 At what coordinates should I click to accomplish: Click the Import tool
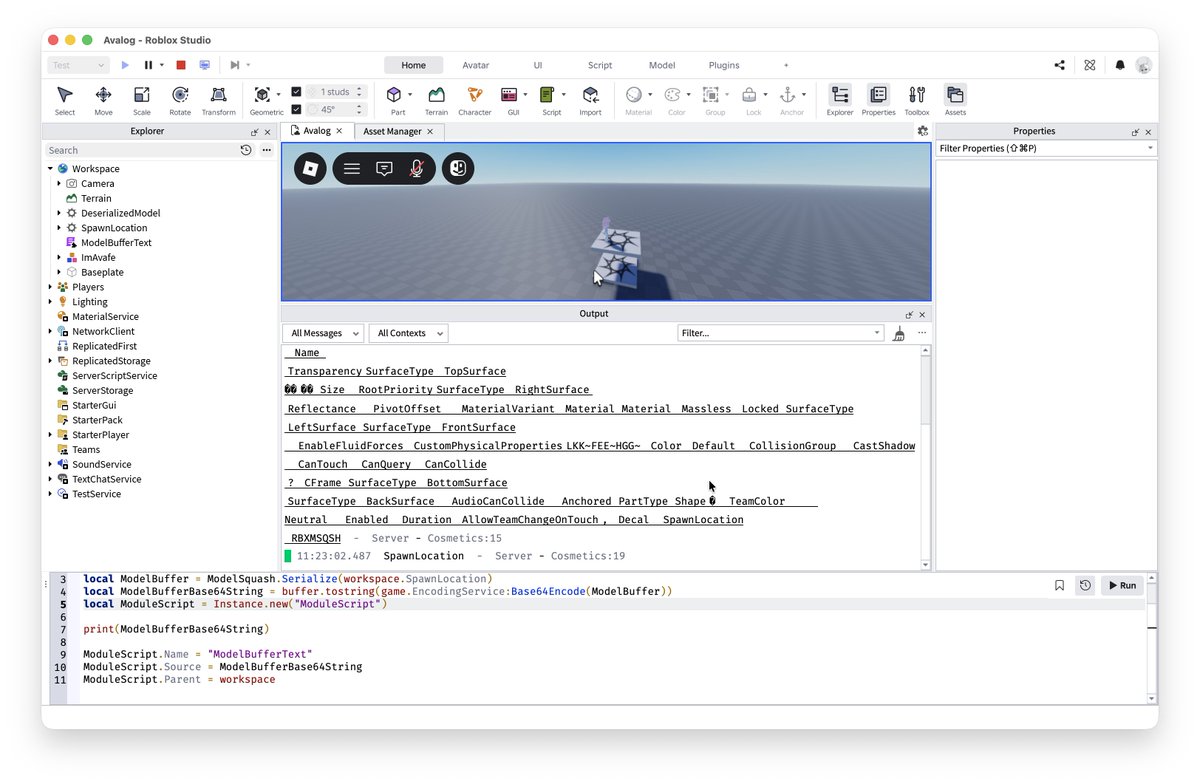tap(590, 100)
